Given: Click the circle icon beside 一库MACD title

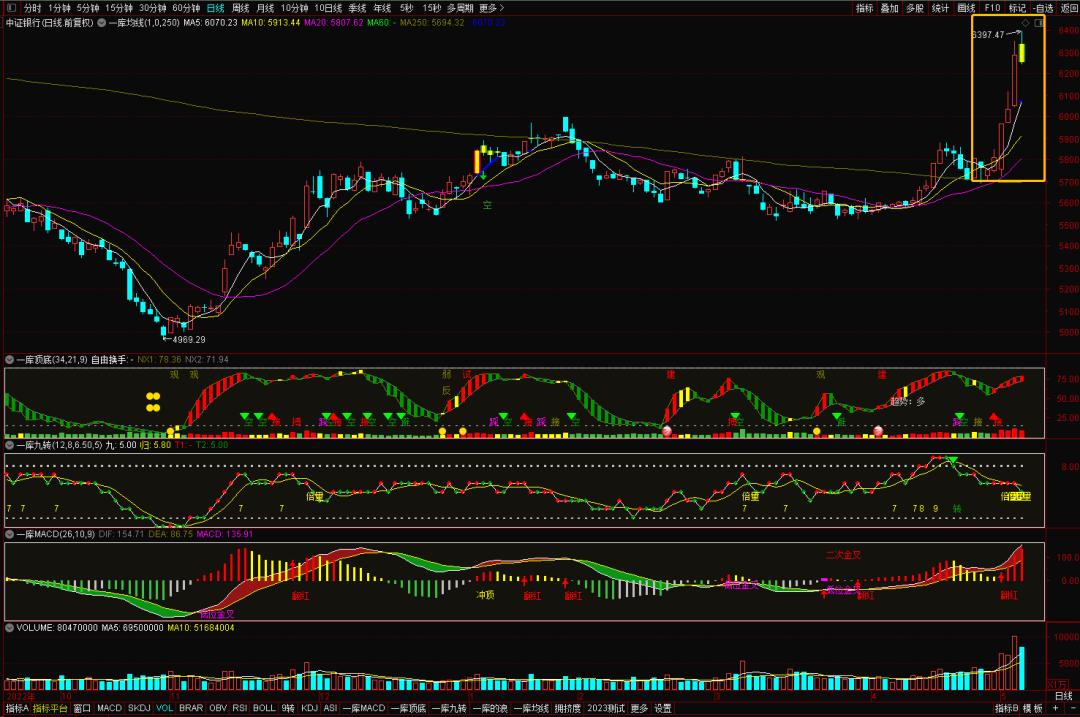Looking at the screenshot, I should [10, 534].
